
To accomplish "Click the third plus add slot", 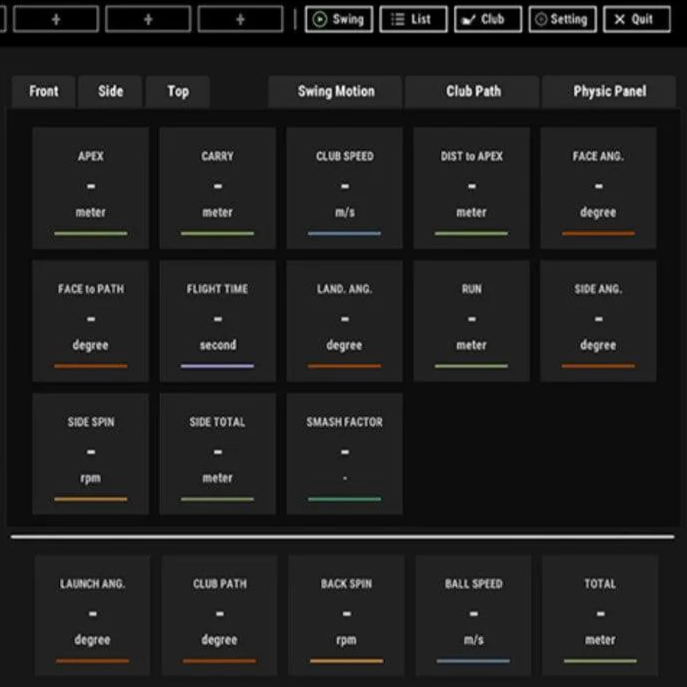I will point(240,19).
